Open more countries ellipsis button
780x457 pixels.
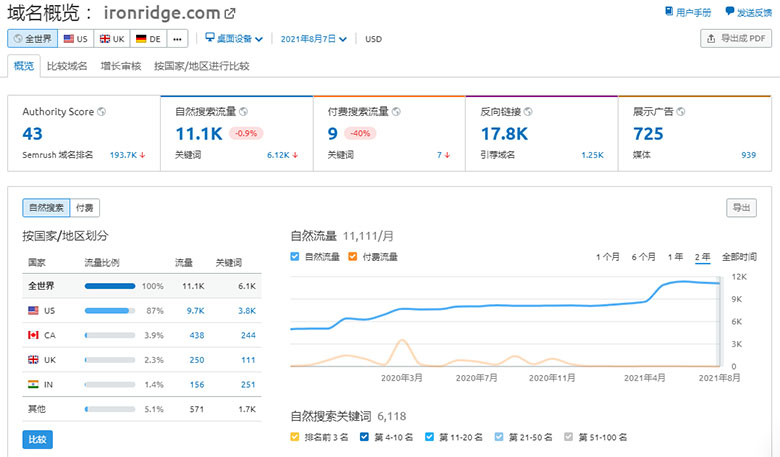pos(178,39)
